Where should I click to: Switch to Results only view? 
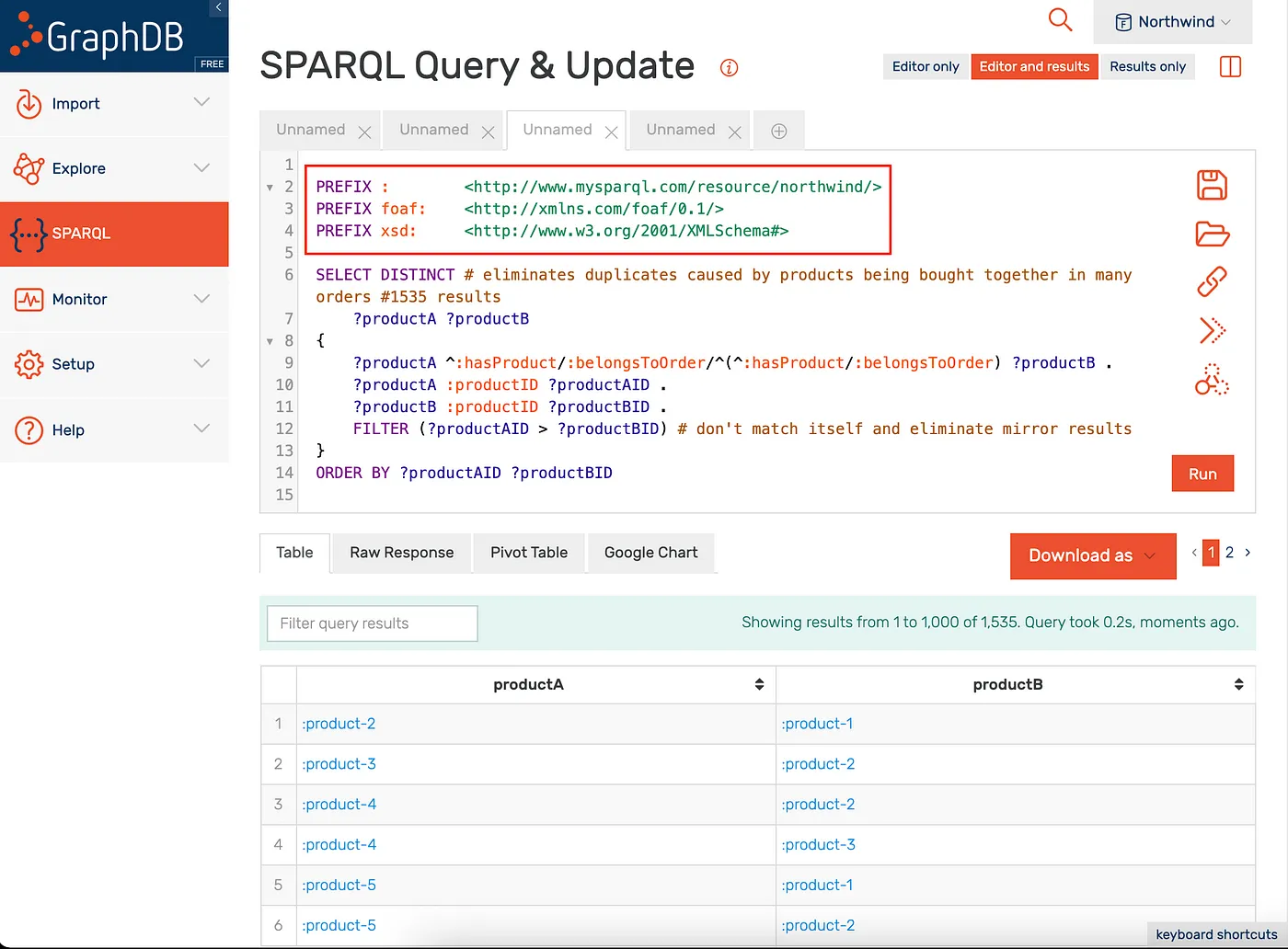pyautogui.click(x=1147, y=66)
